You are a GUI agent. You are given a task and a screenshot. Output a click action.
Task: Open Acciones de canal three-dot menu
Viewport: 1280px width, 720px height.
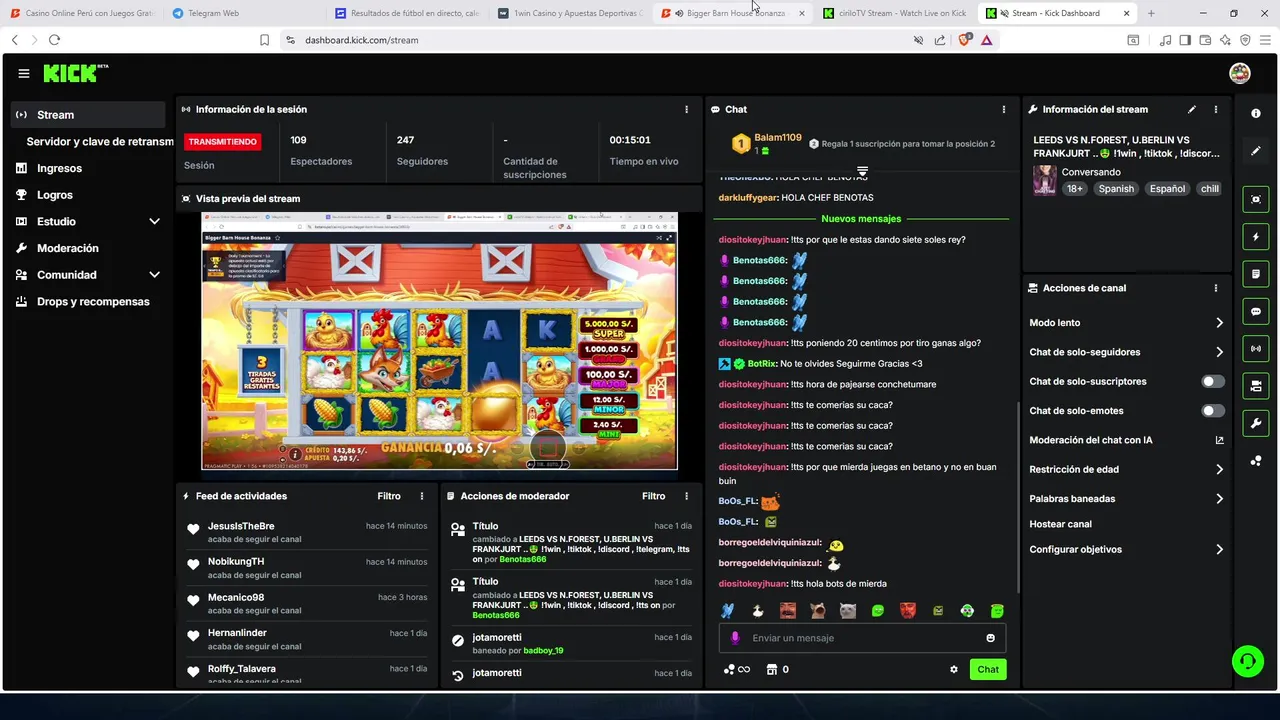[1216, 288]
